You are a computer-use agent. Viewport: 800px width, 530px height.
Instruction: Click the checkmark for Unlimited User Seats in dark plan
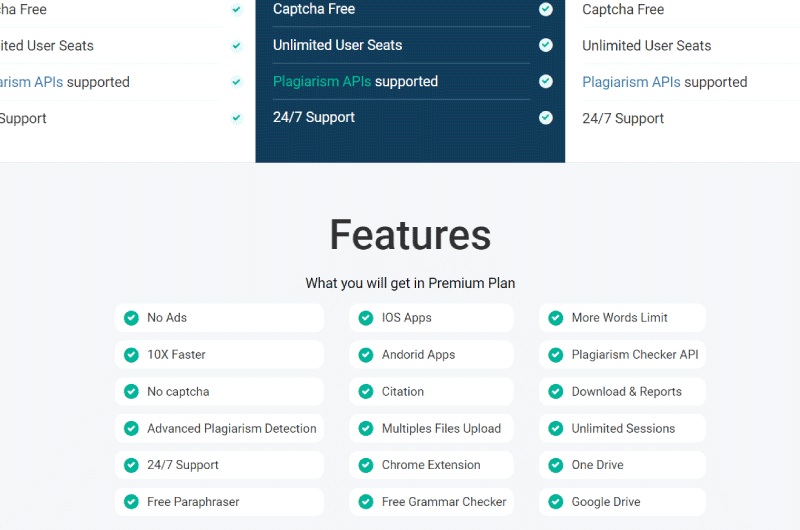(x=546, y=45)
